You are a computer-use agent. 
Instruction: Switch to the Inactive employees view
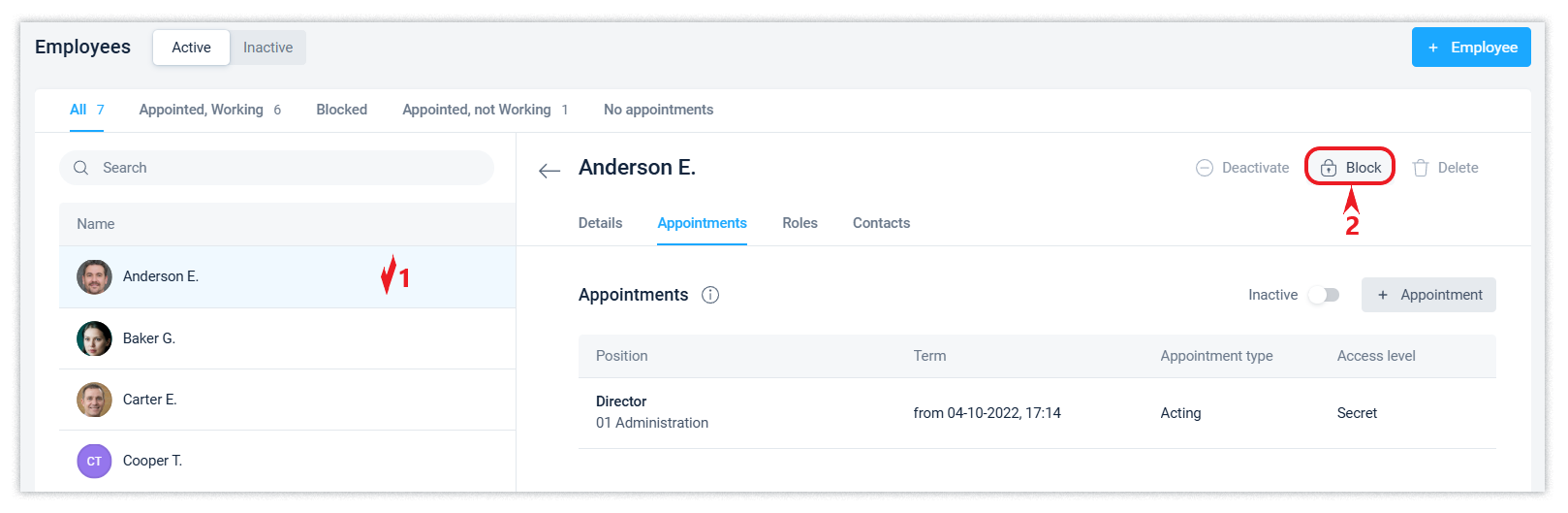point(267,48)
